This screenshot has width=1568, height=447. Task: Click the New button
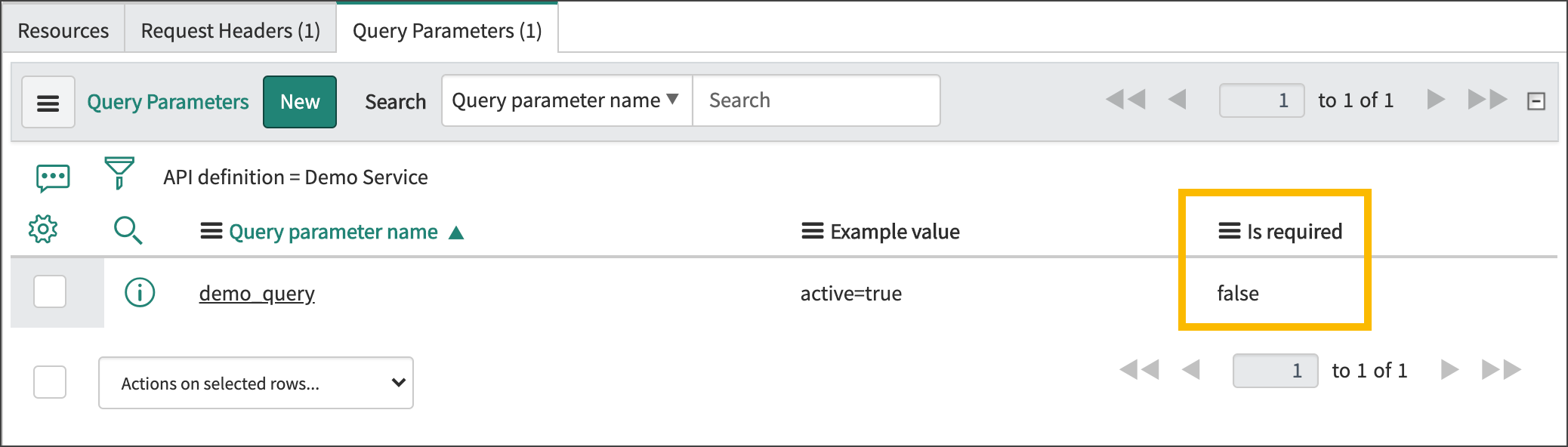click(x=300, y=100)
